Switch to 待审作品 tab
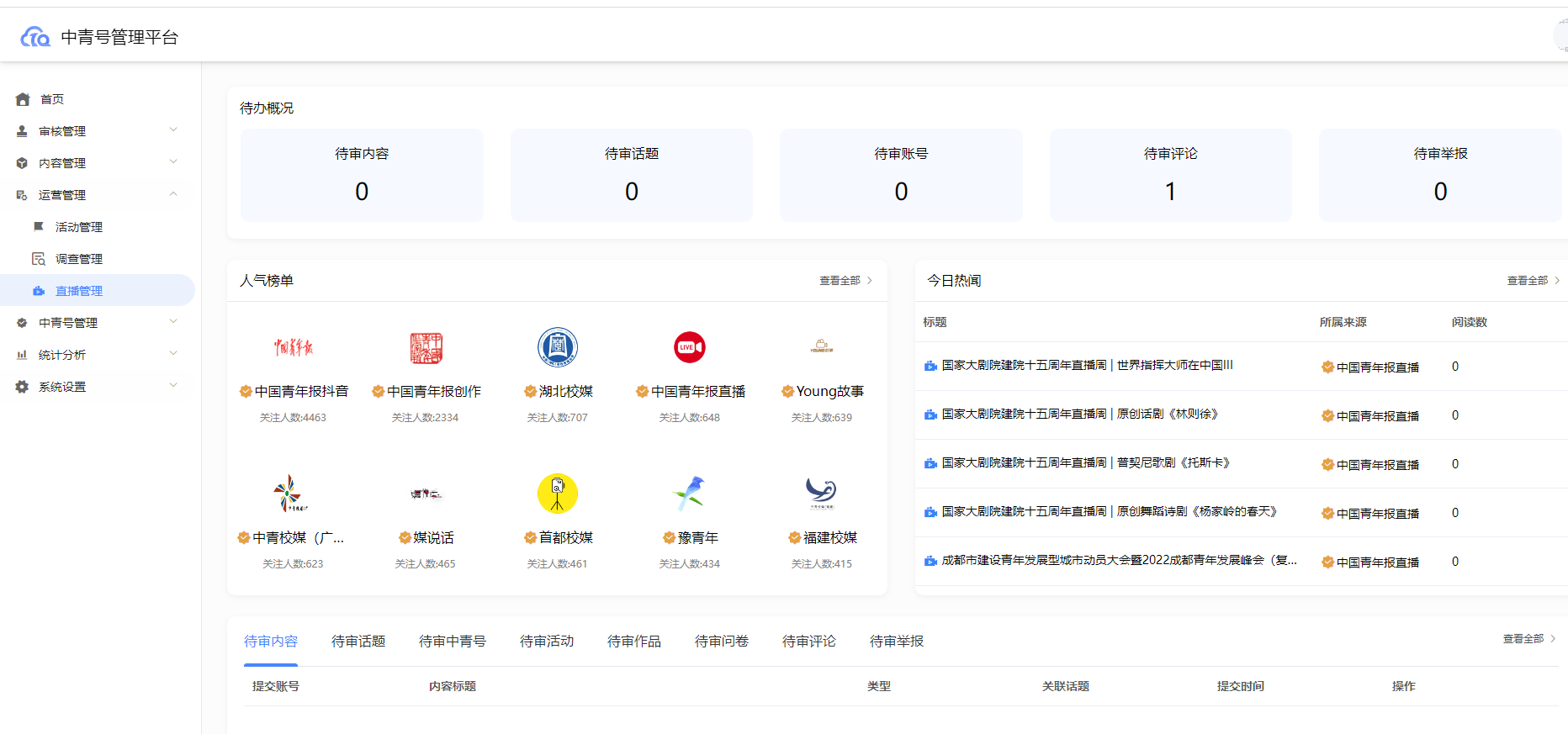The width and height of the screenshot is (1568, 734). 634,642
